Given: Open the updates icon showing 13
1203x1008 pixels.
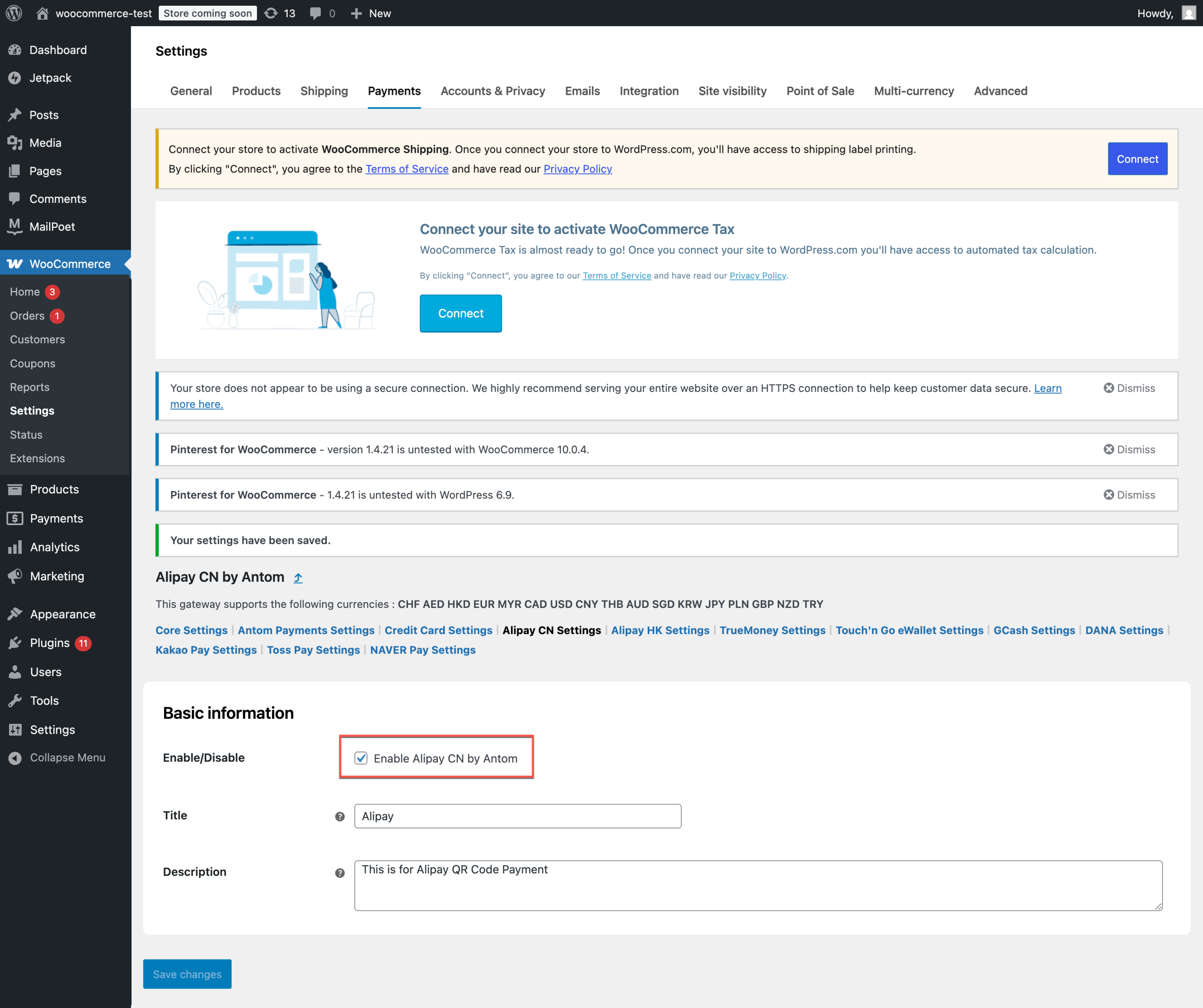Looking at the screenshot, I should click(270, 13).
